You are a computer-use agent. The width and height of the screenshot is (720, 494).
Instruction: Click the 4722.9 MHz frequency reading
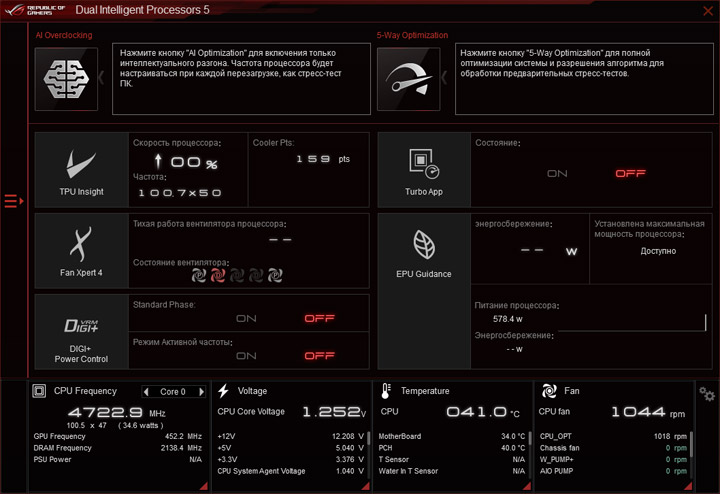tap(117, 412)
